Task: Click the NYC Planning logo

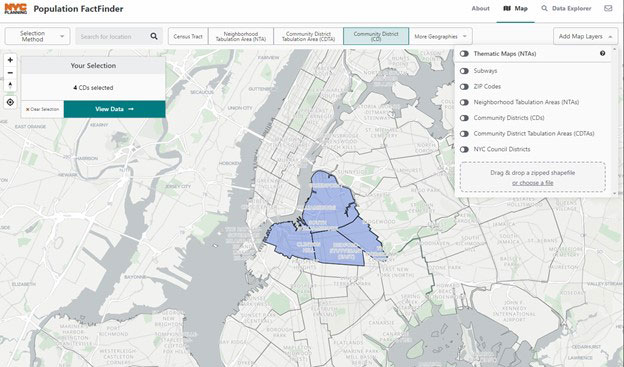Action: click(16, 8)
